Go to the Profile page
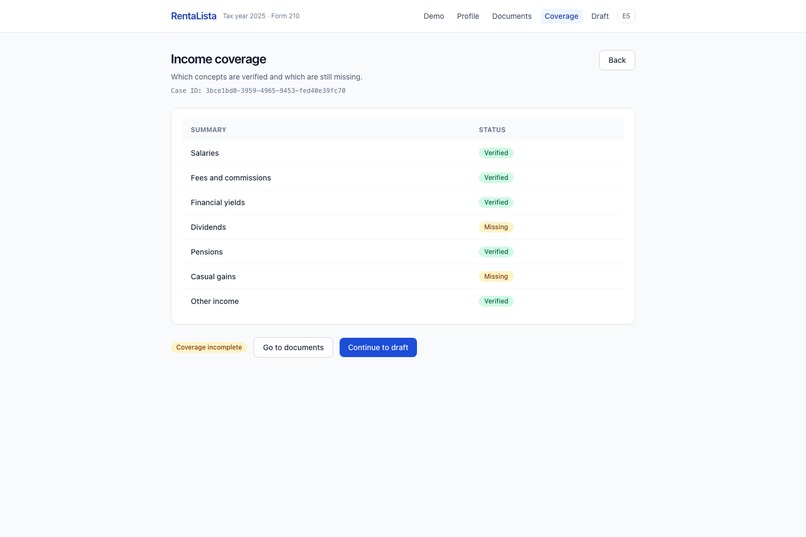The height and width of the screenshot is (537, 806). click(x=468, y=16)
